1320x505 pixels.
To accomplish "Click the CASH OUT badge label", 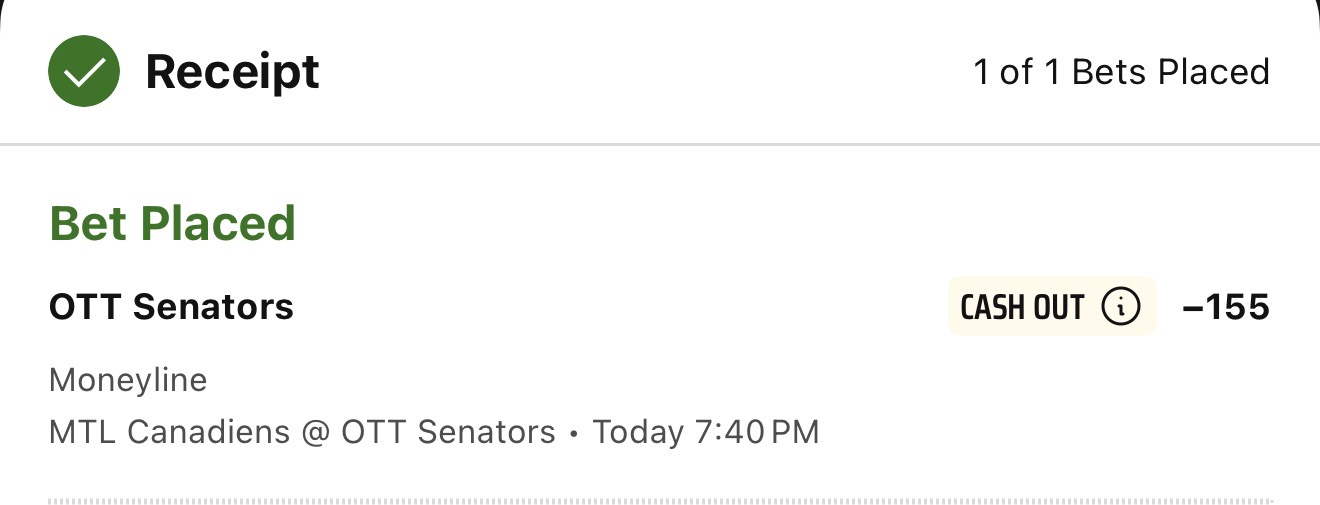I will point(1022,307).
